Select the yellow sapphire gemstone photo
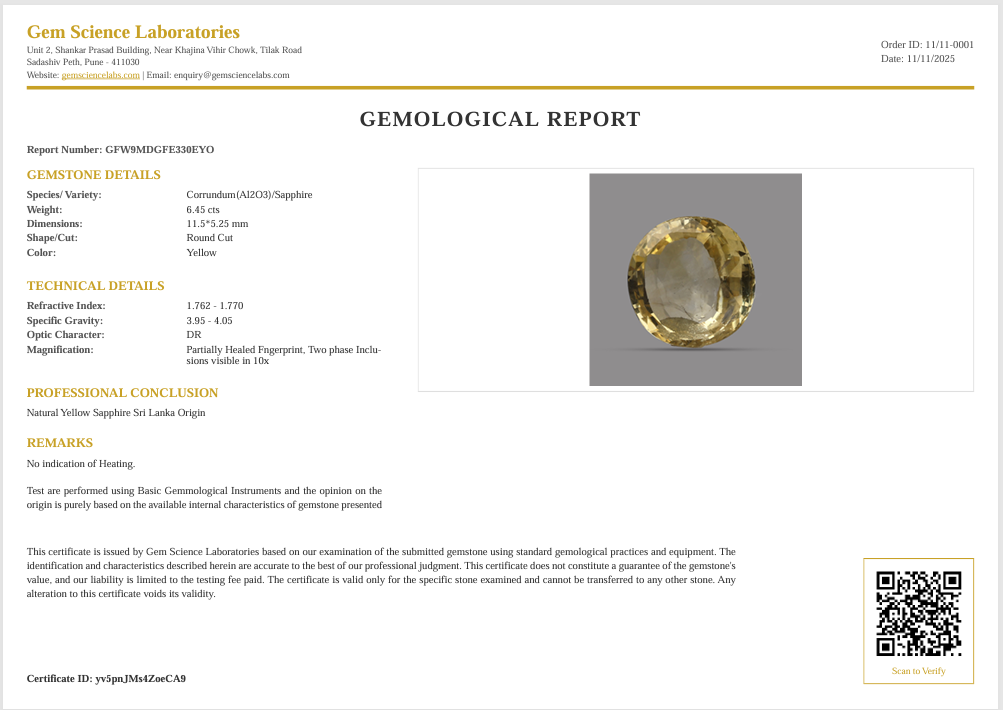 [695, 279]
